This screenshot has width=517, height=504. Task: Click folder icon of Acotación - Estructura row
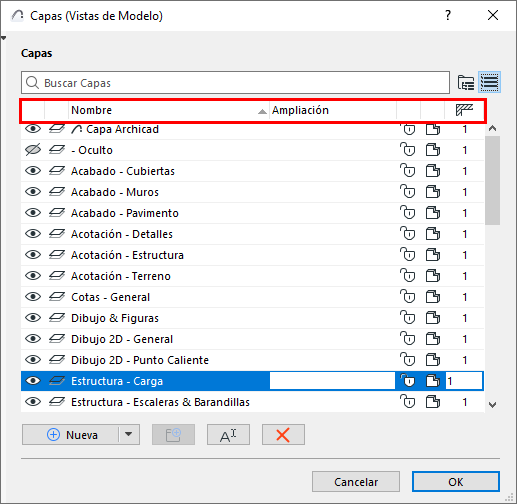(x=433, y=255)
